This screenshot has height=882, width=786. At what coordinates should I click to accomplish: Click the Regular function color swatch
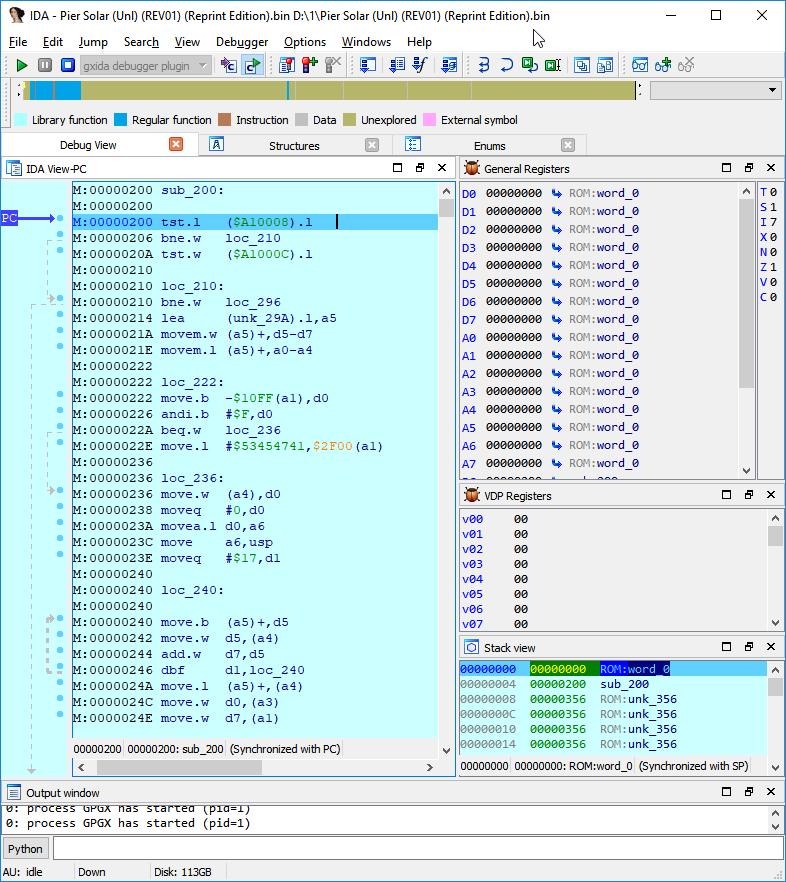(120, 120)
